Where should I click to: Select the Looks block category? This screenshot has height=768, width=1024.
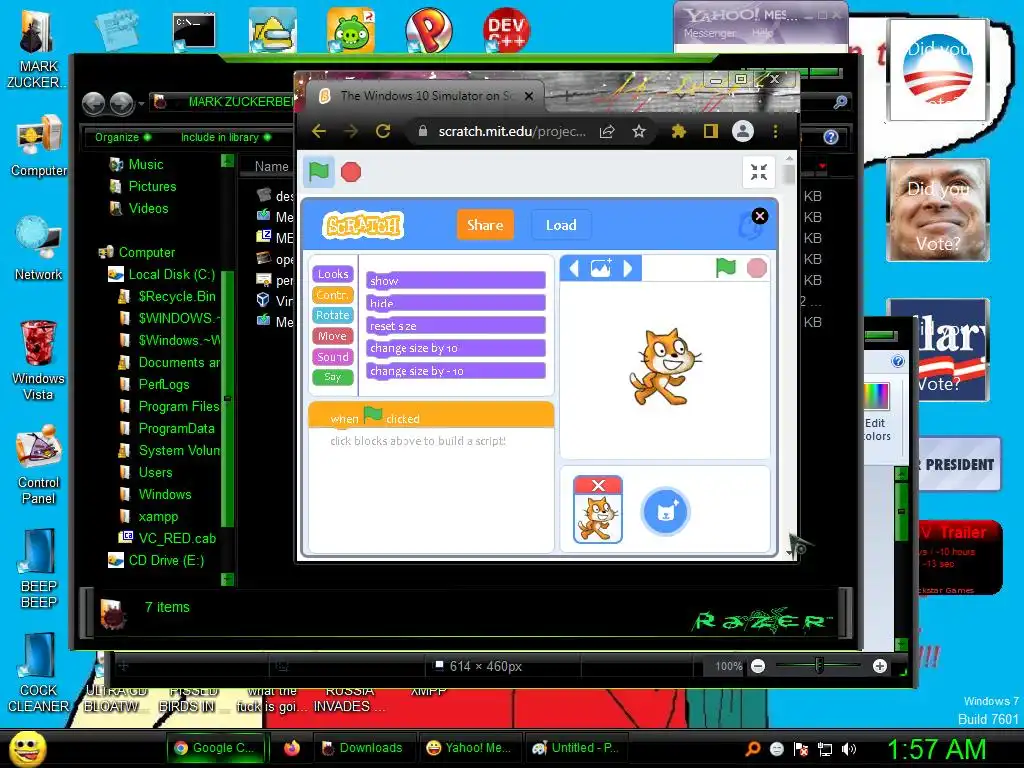(333, 274)
